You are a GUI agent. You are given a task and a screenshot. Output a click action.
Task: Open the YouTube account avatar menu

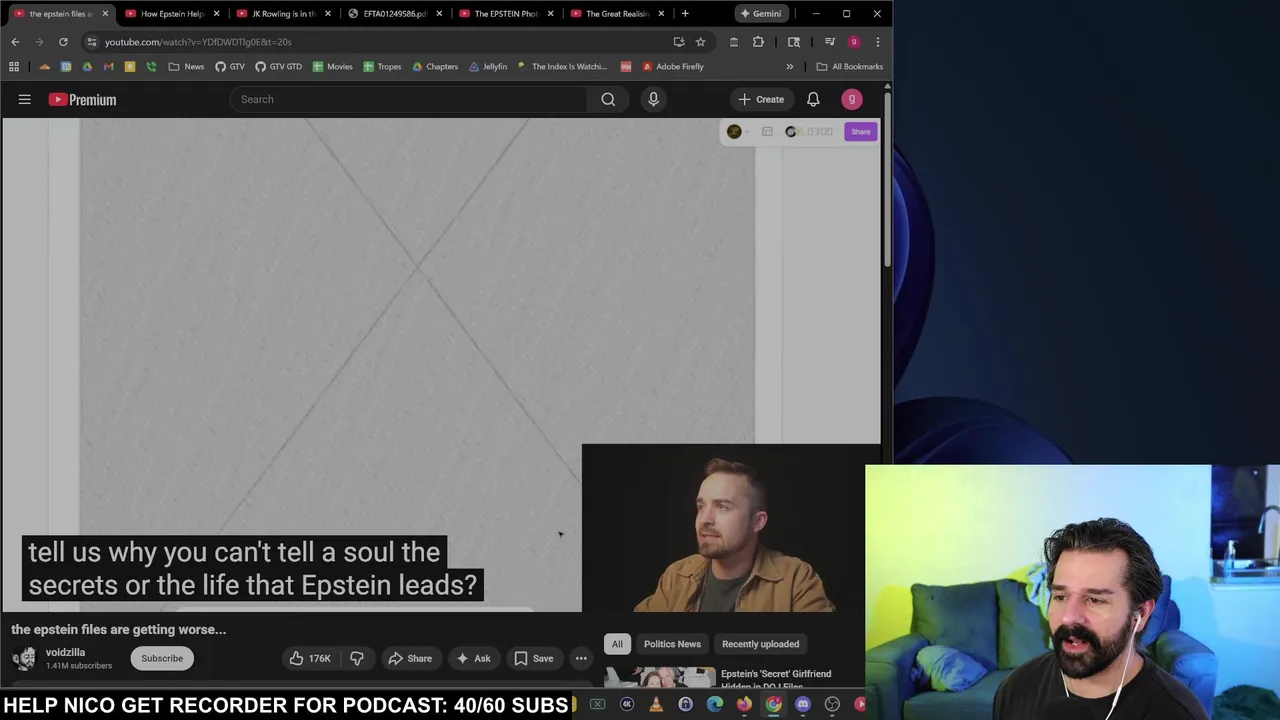(852, 99)
